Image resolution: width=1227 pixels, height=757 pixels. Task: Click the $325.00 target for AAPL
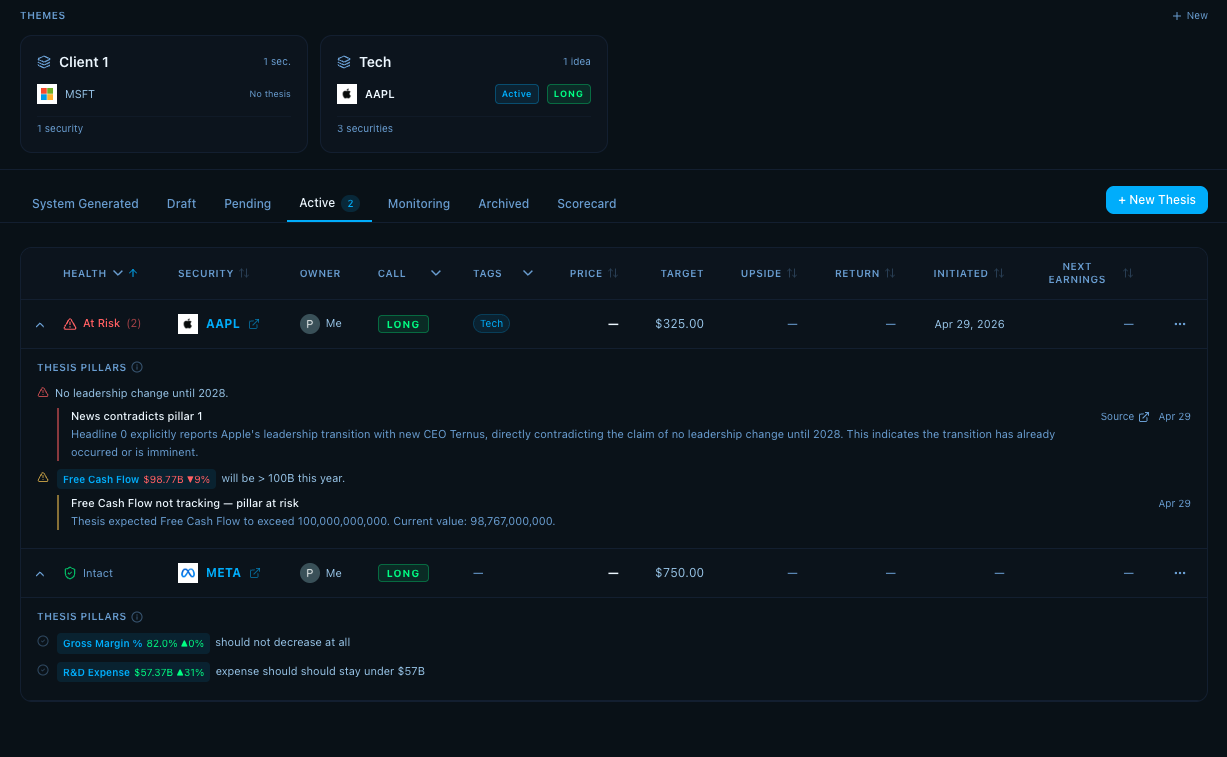pyautogui.click(x=679, y=324)
